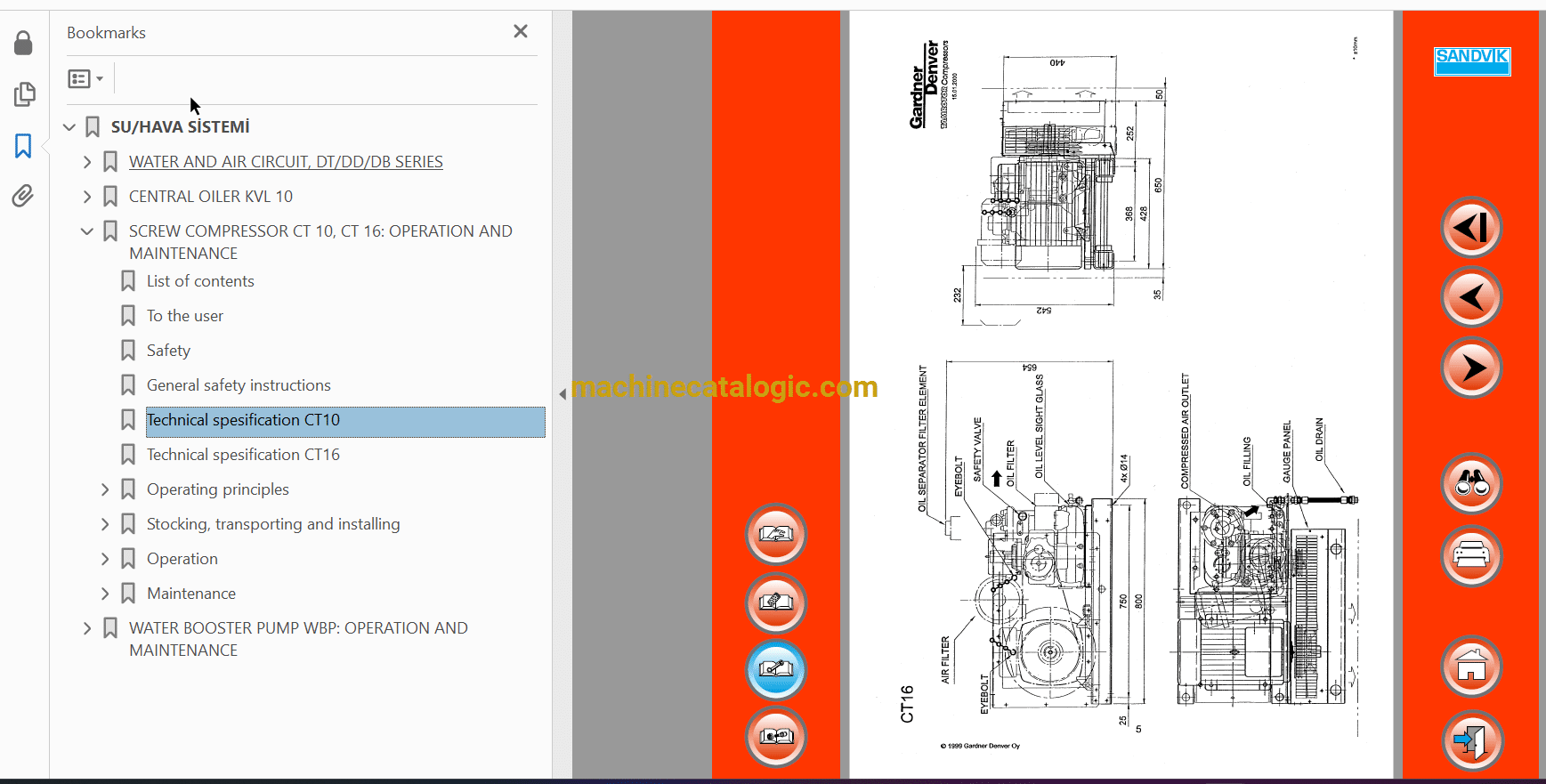Image resolution: width=1546 pixels, height=784 pixels.
Task: Click bookmark icon beside Technical spesification CT16
Action: point(128,455)
